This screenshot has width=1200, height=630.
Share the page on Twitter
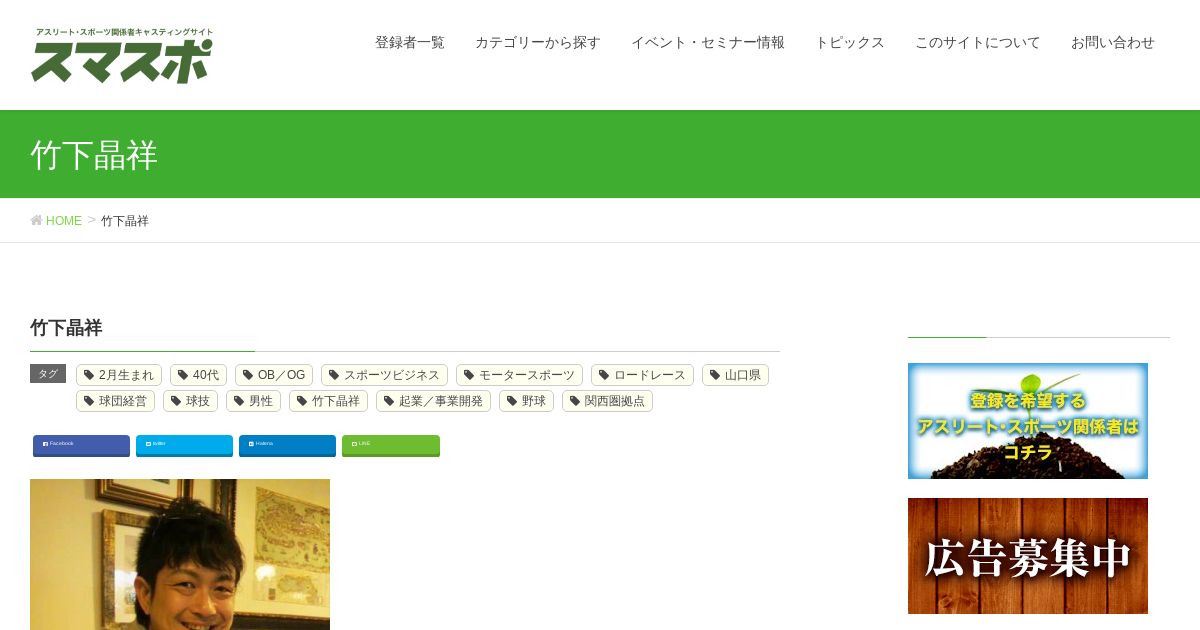pos(185,445)
